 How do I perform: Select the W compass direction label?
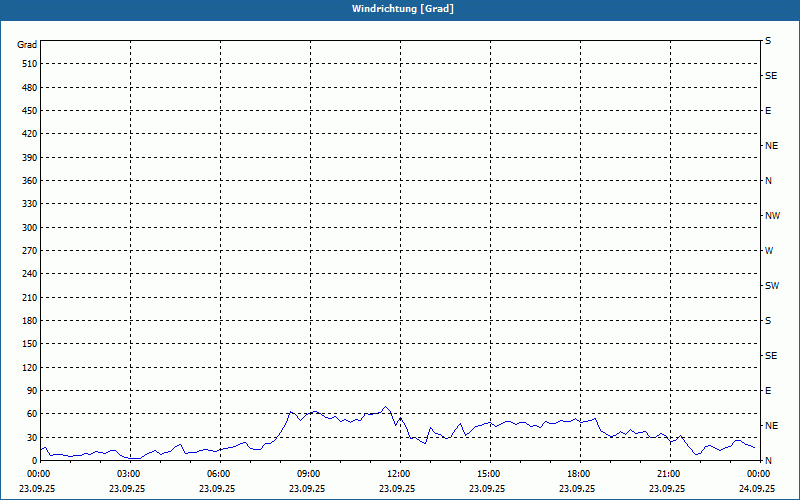(768, 251)
